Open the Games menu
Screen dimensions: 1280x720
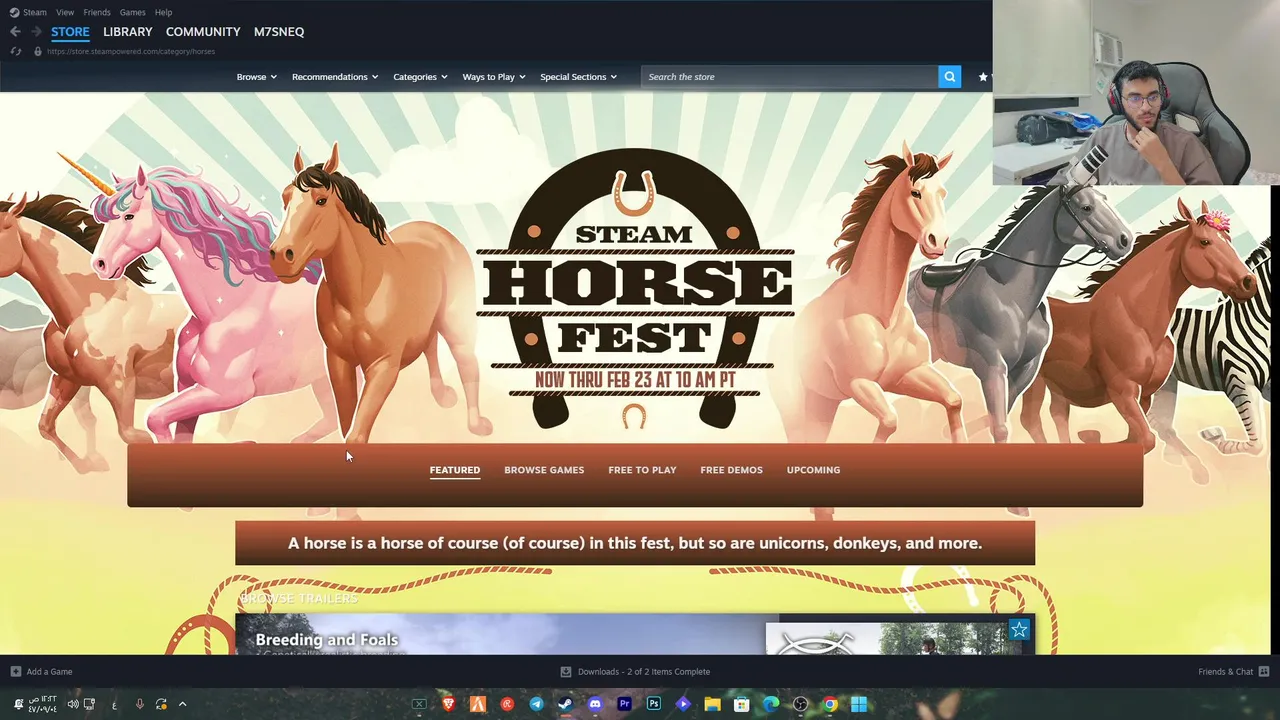pos(132,12)
